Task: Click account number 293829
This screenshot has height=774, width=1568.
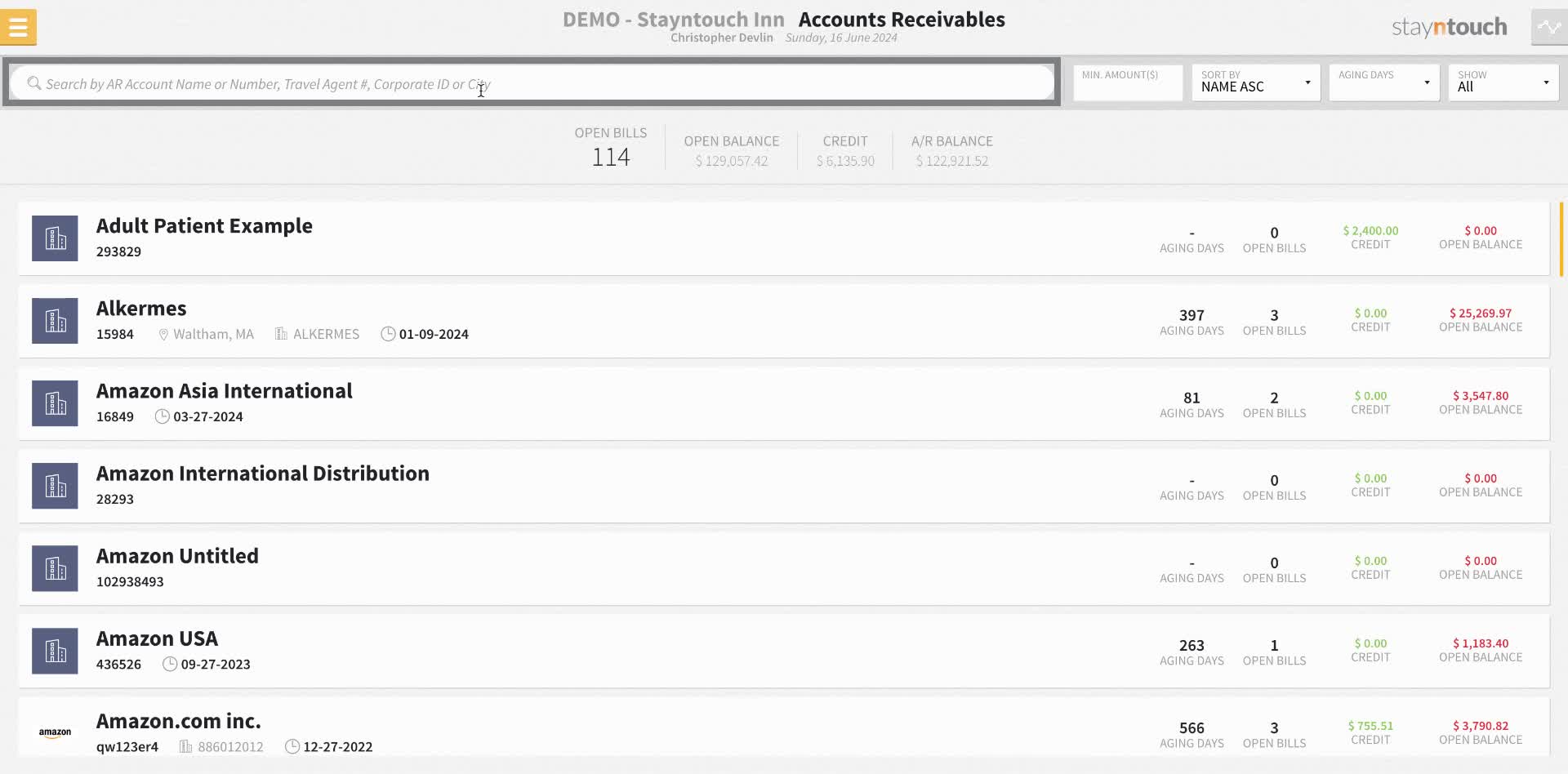Action: (118, 251)
